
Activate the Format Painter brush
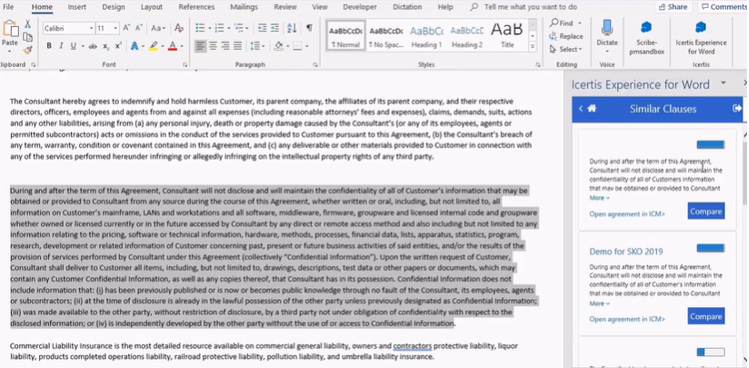point(28,49)
